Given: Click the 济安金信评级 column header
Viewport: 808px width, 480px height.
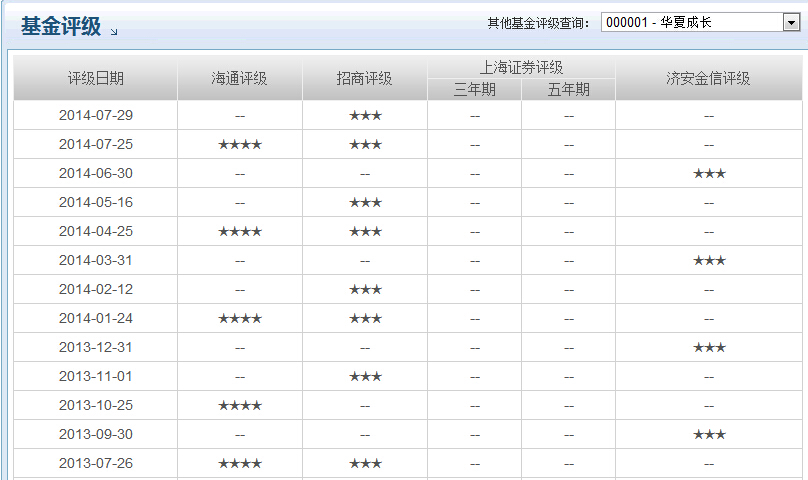Looking at the screenshot, I should 708,79.
